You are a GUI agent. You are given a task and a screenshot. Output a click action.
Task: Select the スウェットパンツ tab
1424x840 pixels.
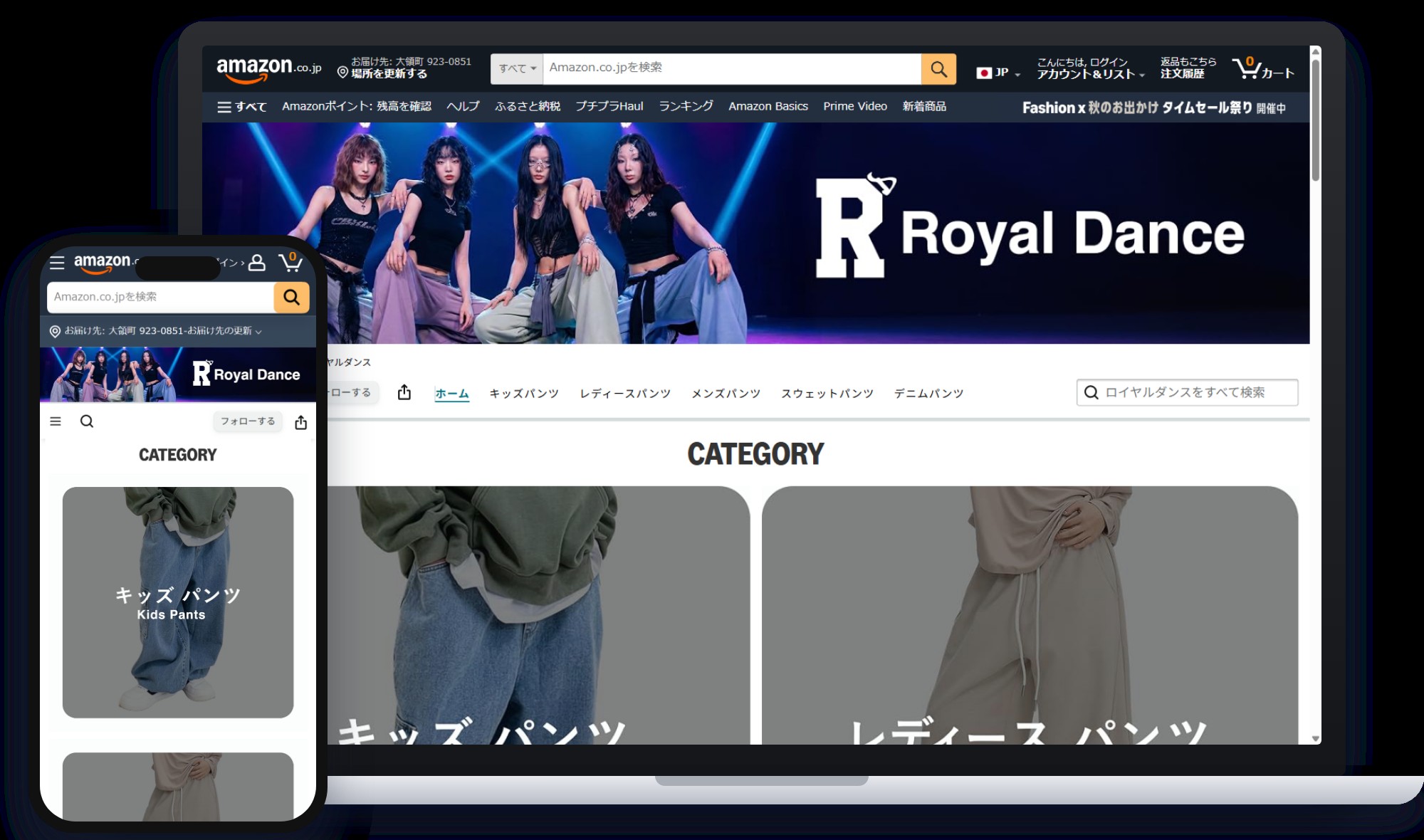(x=827, y=393)
